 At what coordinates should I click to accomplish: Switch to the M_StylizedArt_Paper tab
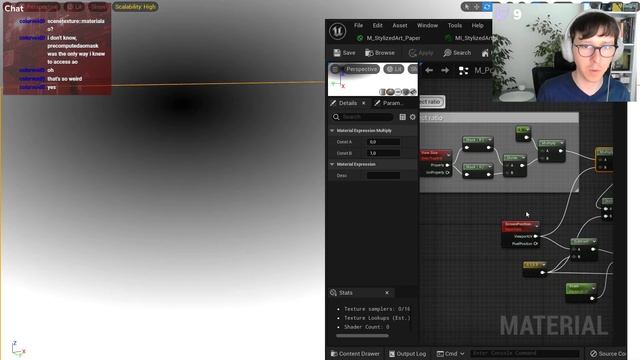(x=389, y=38)
